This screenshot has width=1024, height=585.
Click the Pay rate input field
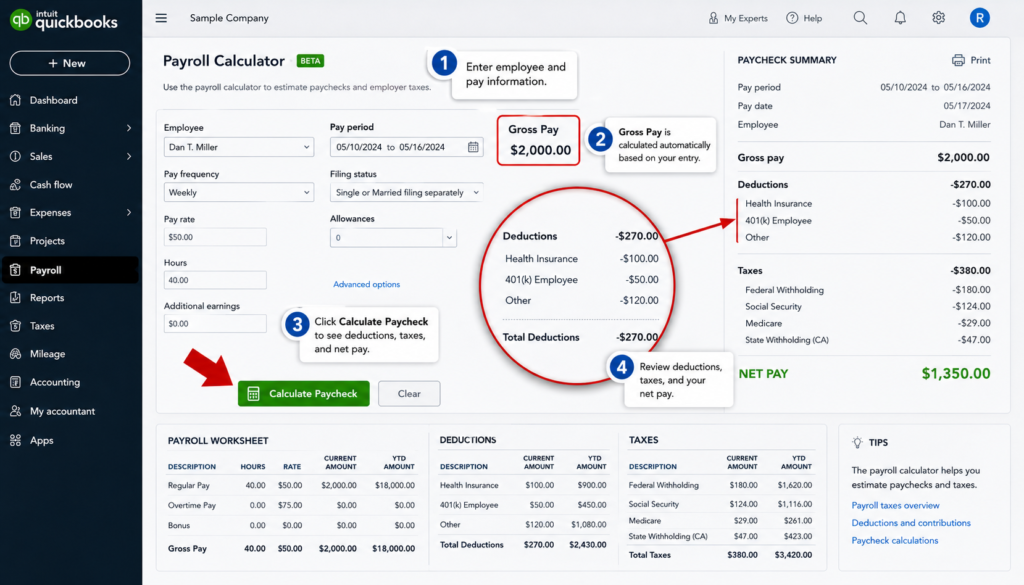click(215, 237)
